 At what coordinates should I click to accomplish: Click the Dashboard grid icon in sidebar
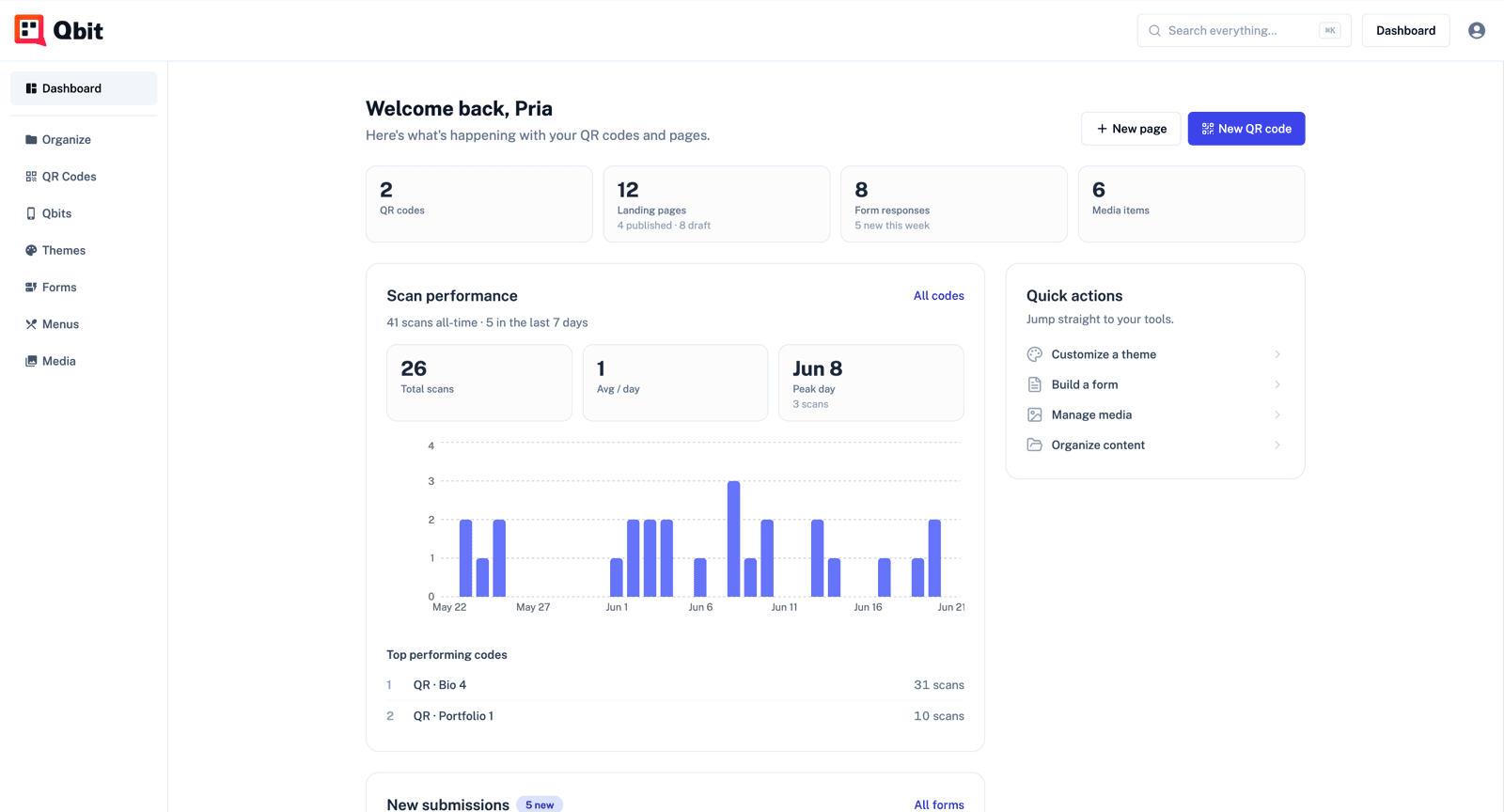click(x=31, y=88)
